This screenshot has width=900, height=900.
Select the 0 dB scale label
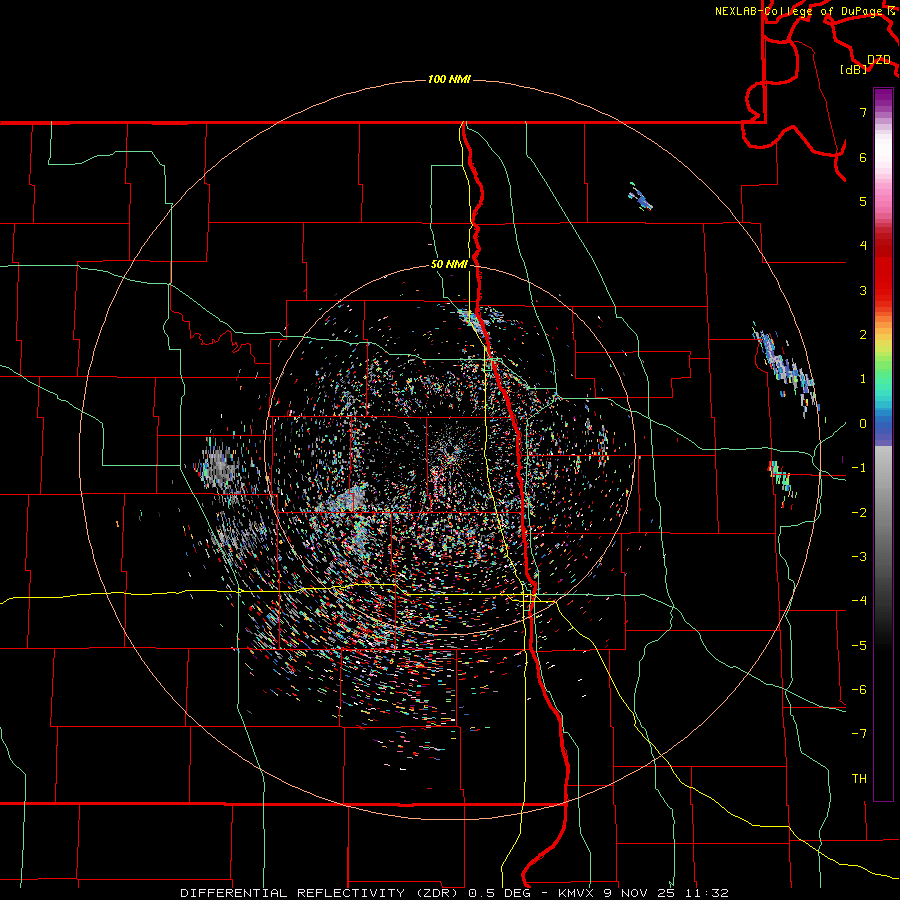[863, 424]
